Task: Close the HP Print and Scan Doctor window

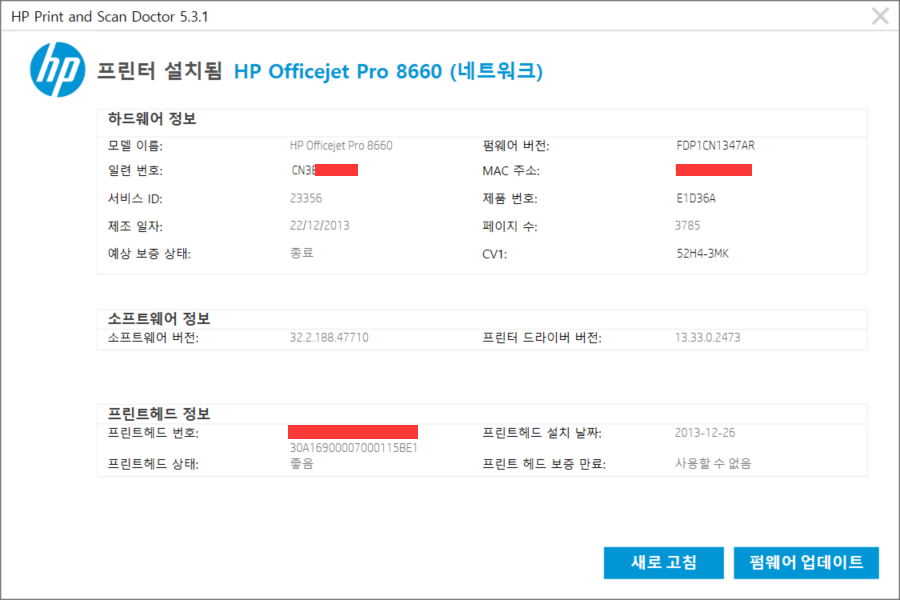Action: point(880,16)
